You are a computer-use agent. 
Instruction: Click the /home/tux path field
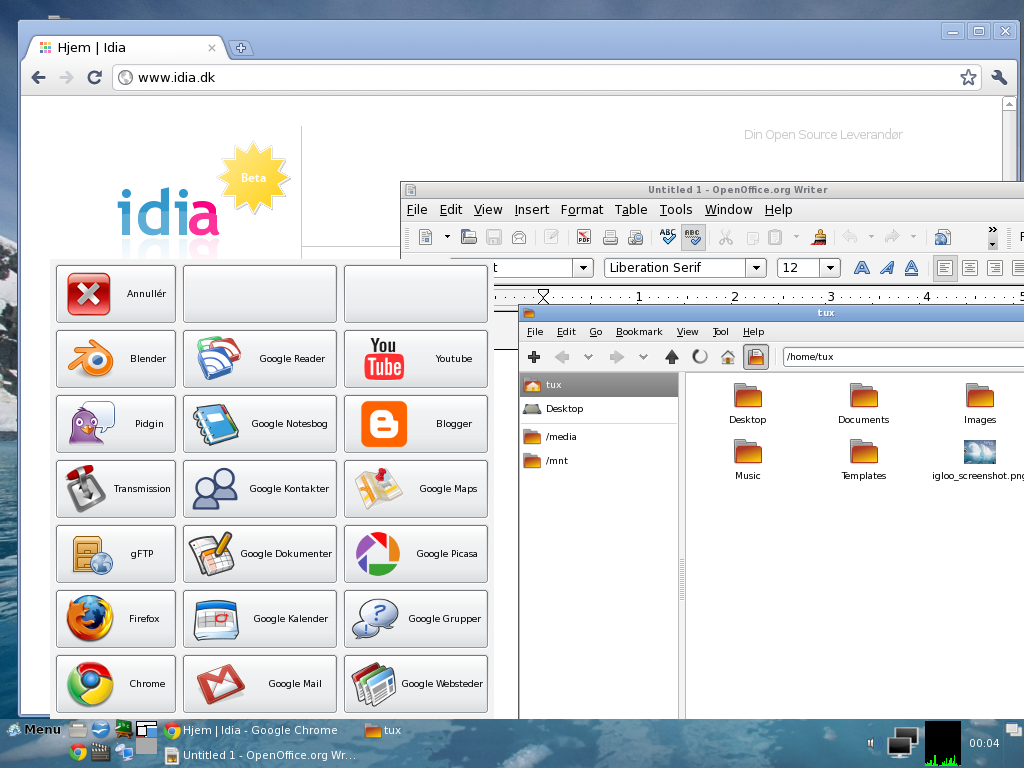(903, 357)
